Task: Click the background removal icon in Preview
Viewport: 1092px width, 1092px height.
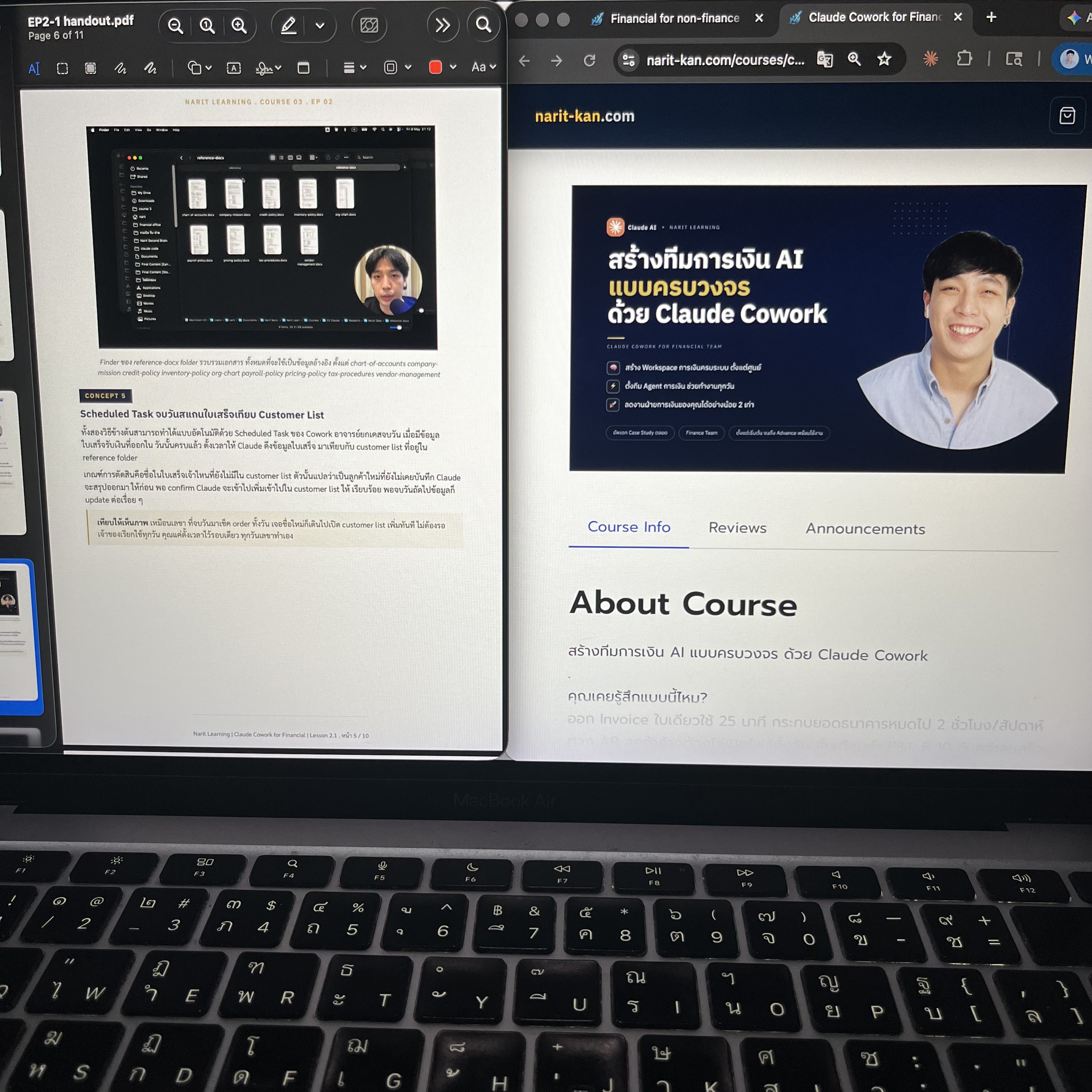Action: pyautogui.click(x=369, y=26)
